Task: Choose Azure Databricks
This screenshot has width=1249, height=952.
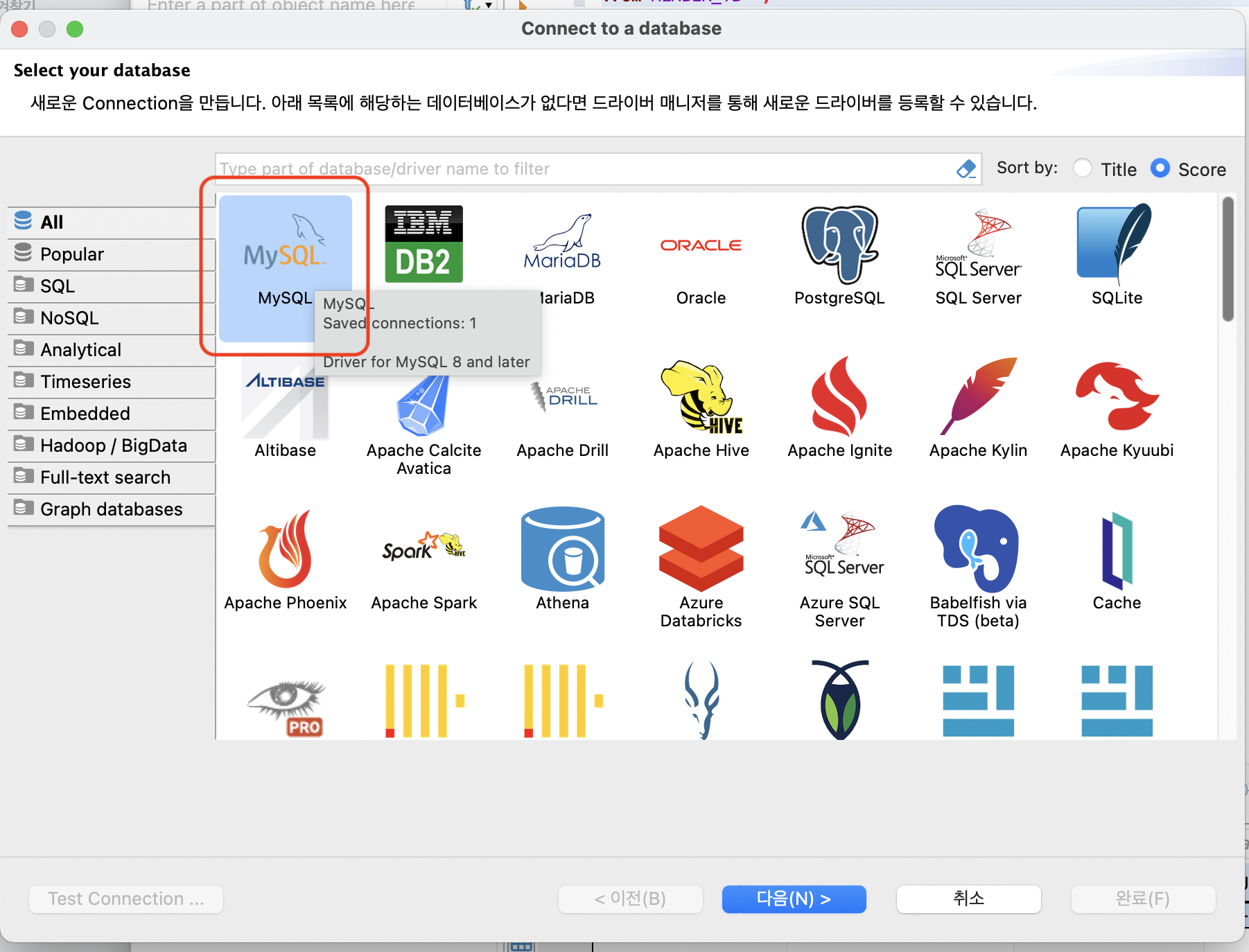Action: (701, 568)
